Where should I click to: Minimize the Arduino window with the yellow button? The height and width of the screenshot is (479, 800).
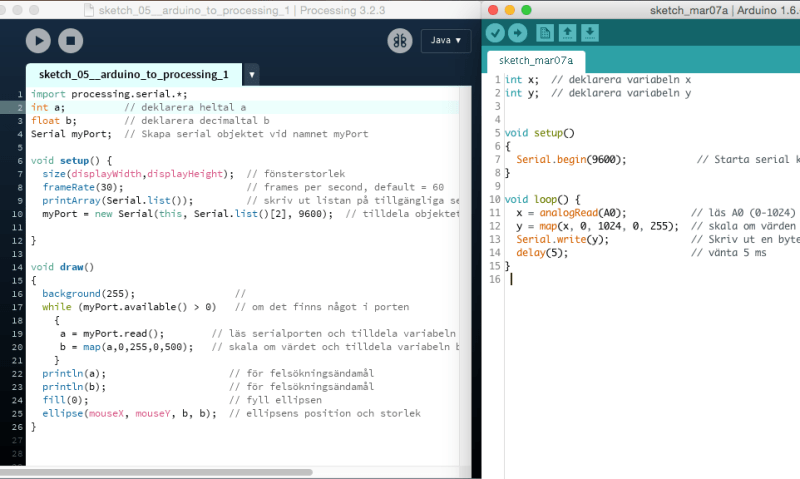(510, 9)
